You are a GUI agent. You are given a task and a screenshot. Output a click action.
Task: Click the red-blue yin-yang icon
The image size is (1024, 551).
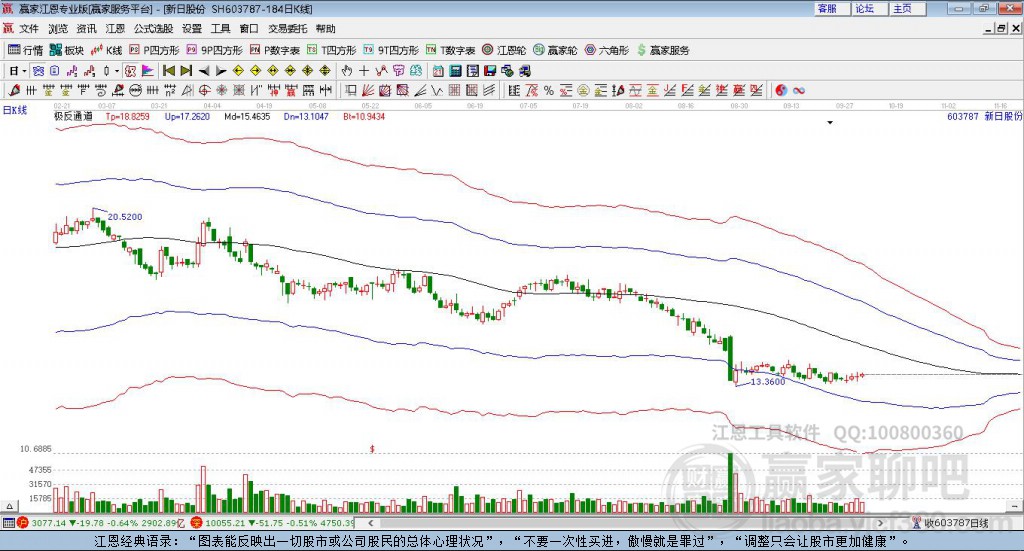(x=781, y=91)
